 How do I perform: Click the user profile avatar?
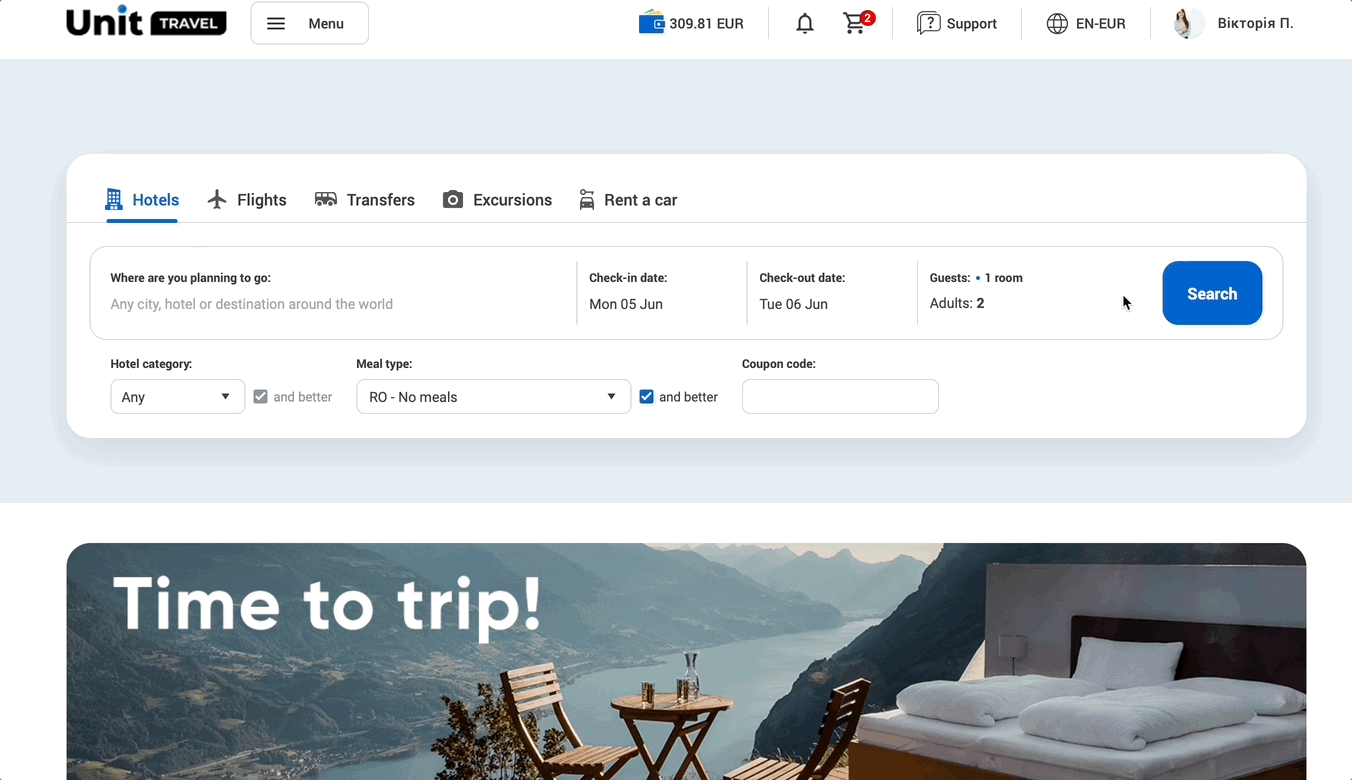pos(1189,23)
